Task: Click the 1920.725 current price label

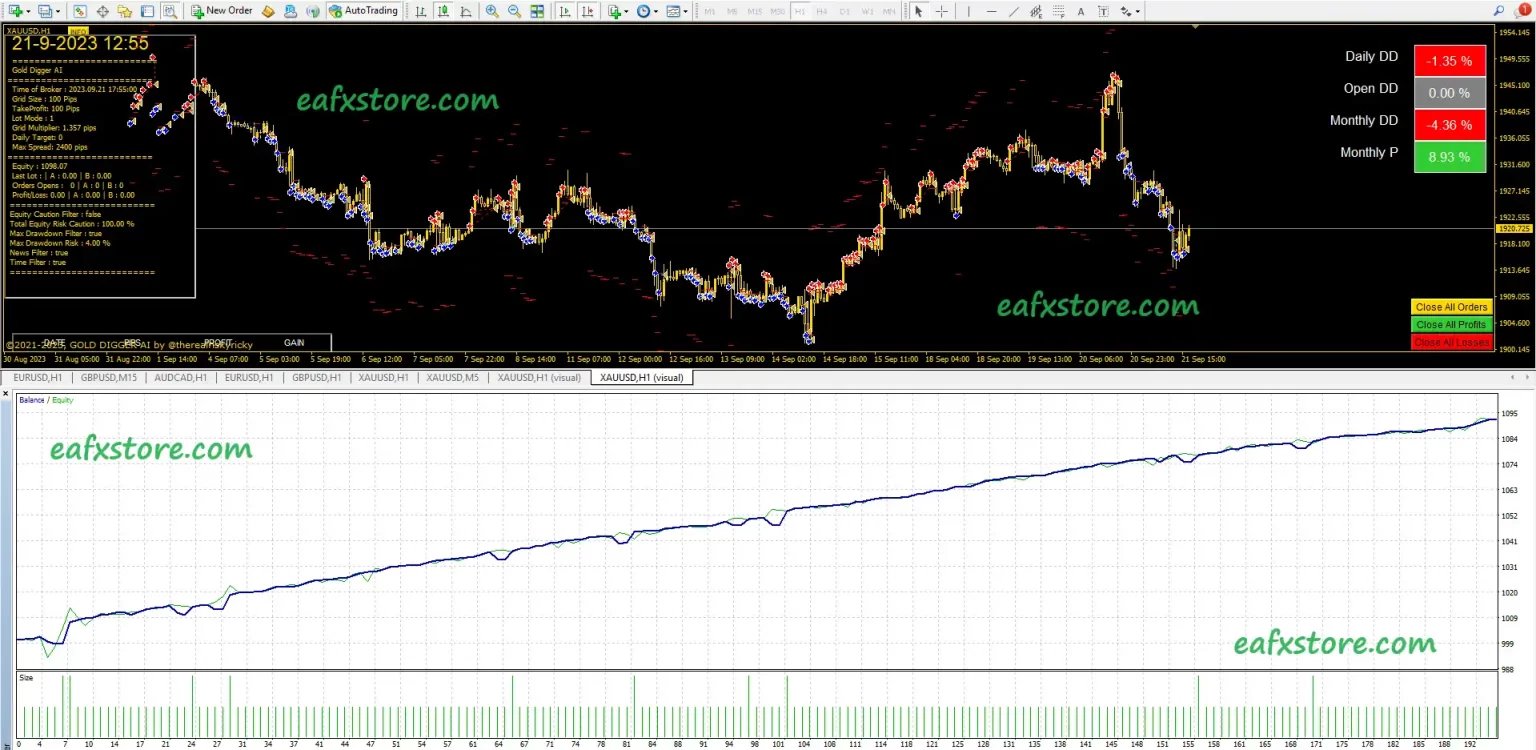Action: pos(1513,229)
